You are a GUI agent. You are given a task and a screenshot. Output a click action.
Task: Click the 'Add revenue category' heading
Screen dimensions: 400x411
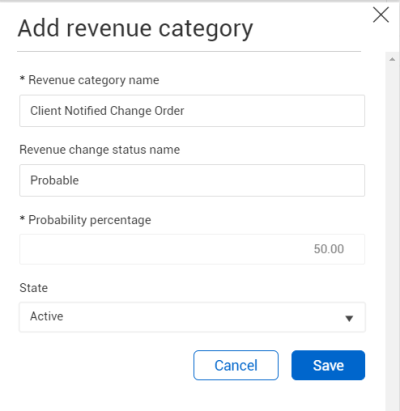[x=135, y=29]
